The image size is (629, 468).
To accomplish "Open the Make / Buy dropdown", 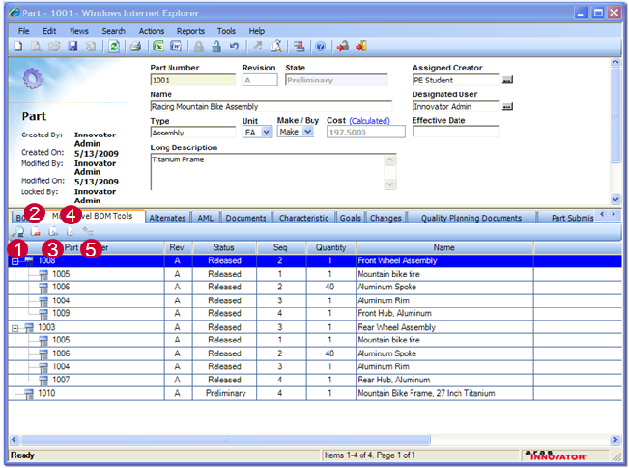I will pyautogui.click(x=308, y=132).
